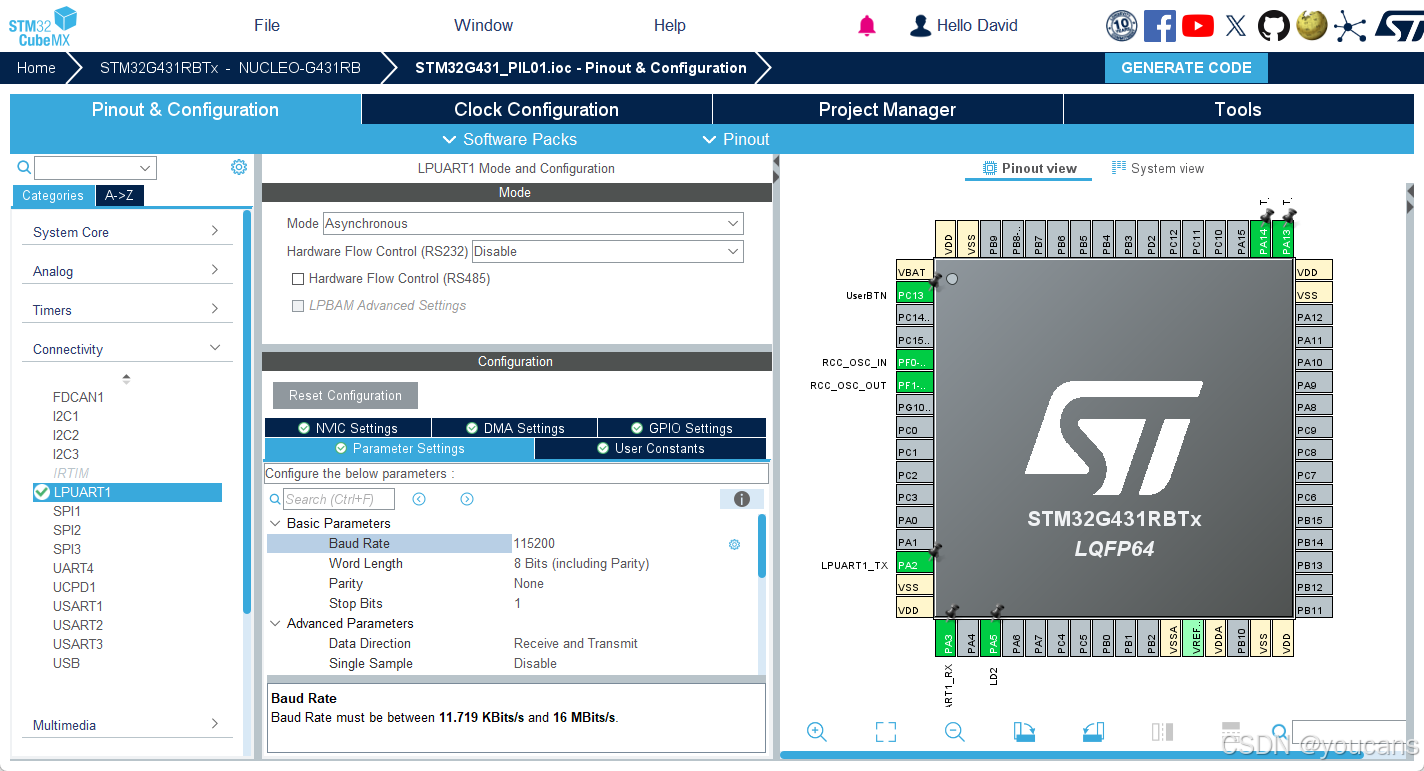Collapse the Basic Parameters group

click(x=275, y=524)
